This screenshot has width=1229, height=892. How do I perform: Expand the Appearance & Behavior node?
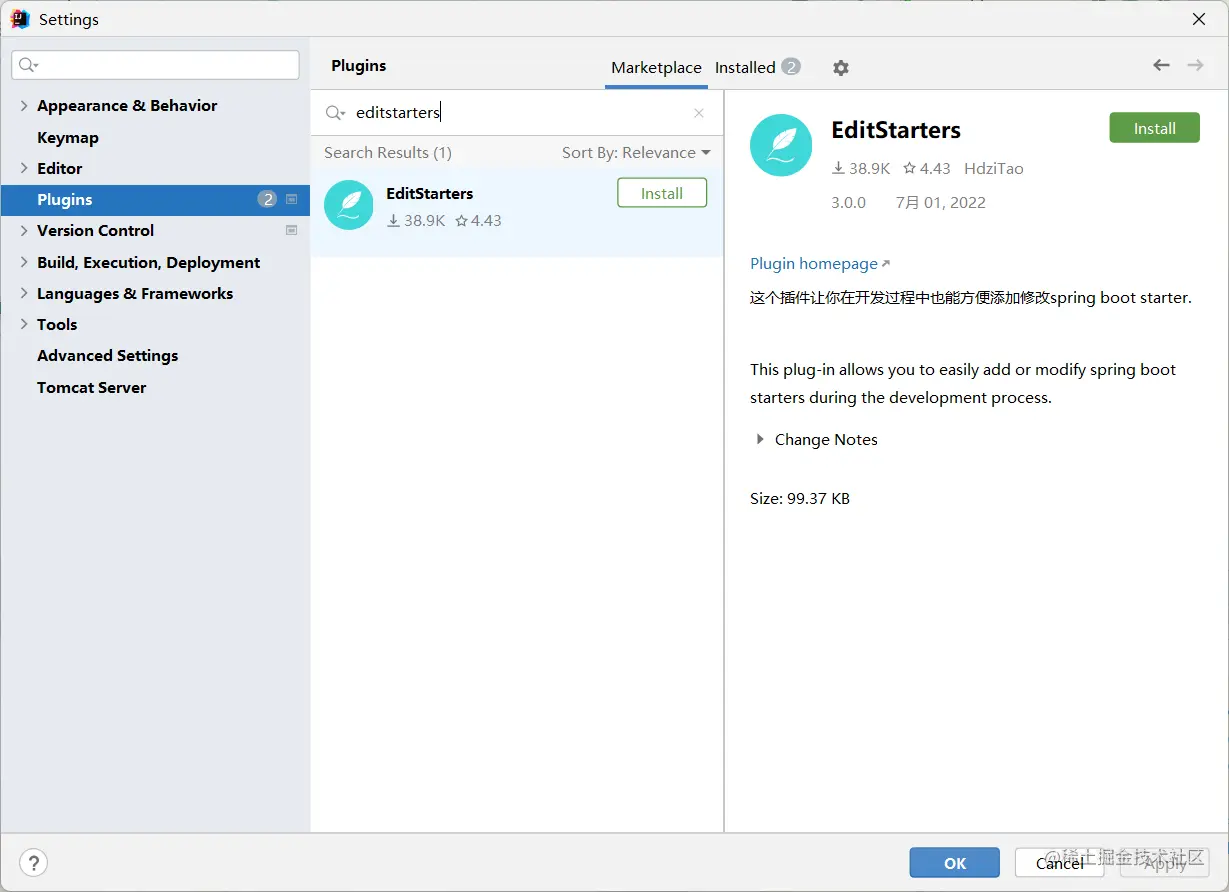click(24, 106)
